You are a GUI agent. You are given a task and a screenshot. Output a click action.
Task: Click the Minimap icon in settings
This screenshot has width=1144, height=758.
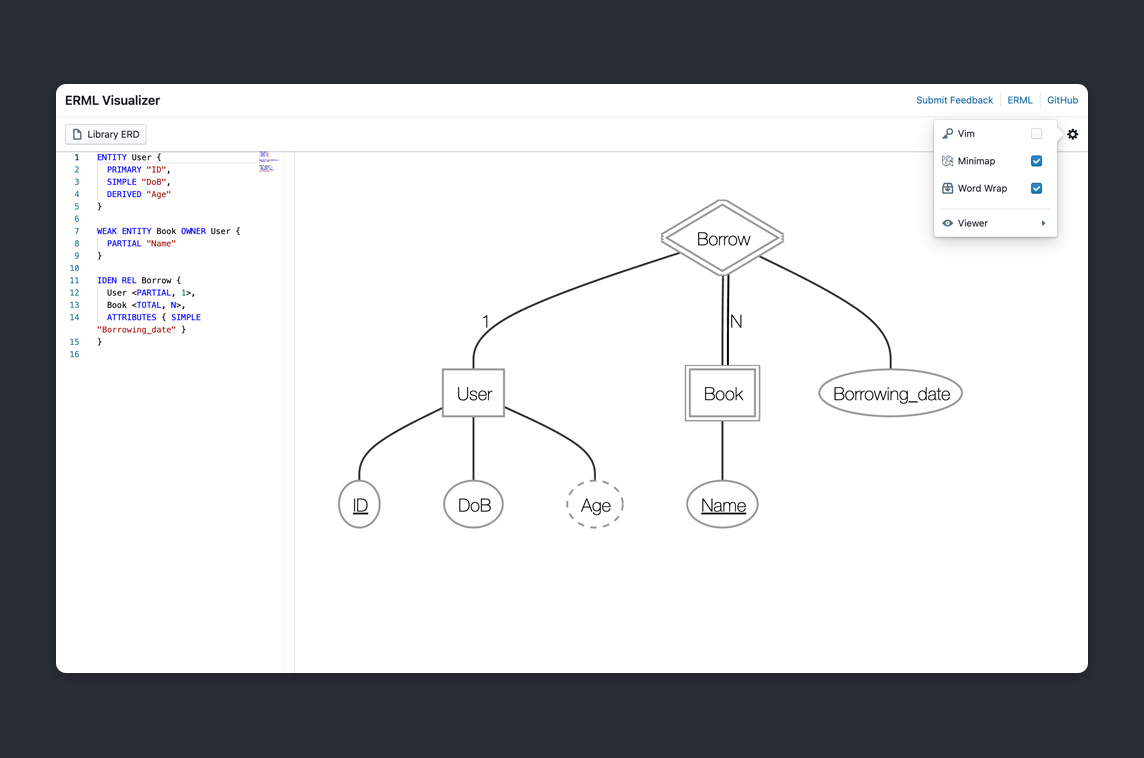coord(948,161)
